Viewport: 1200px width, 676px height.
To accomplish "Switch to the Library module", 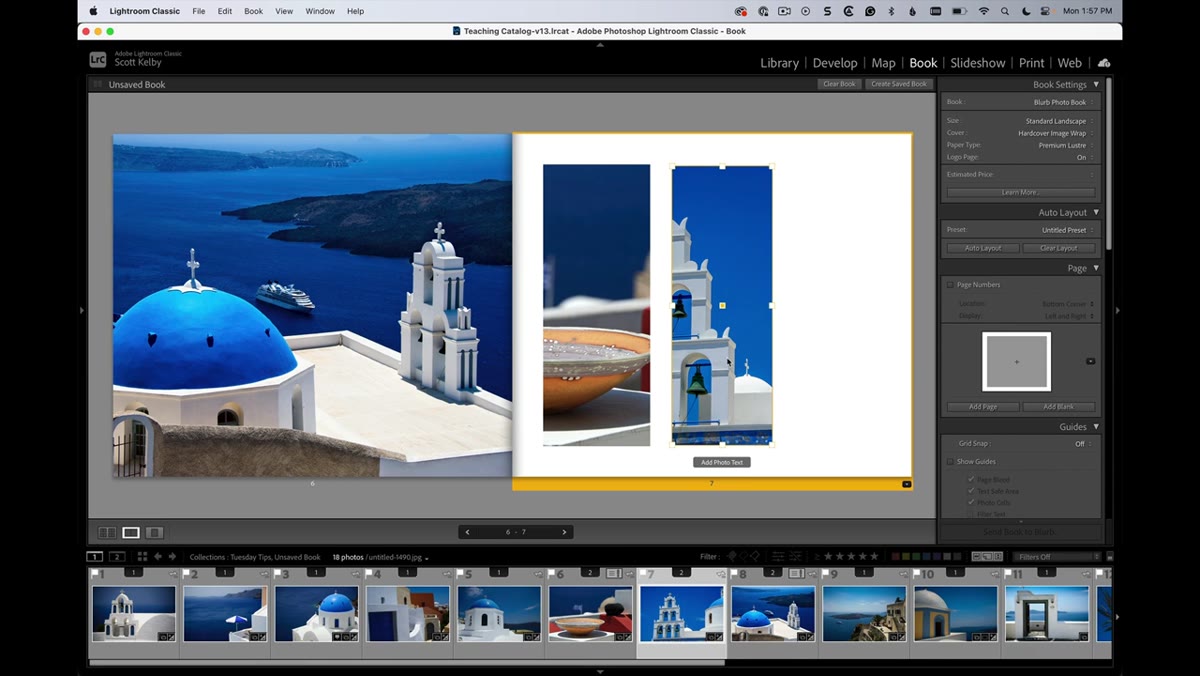I will pos(779,63).
